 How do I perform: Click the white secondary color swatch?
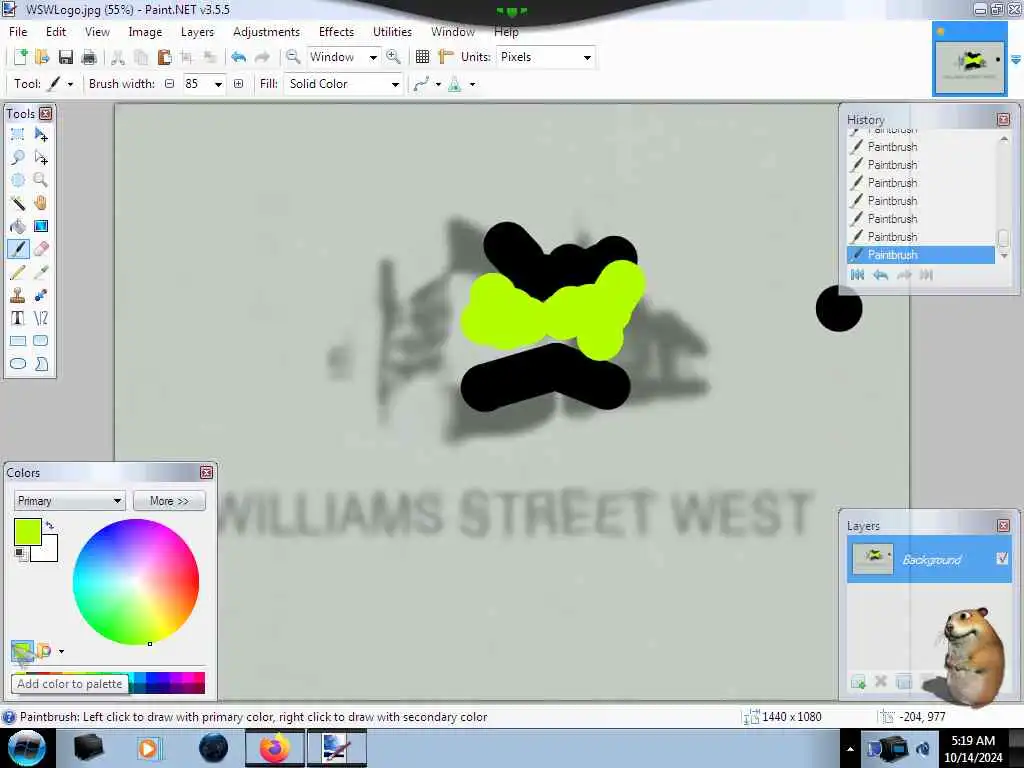(x=48, y=551)
